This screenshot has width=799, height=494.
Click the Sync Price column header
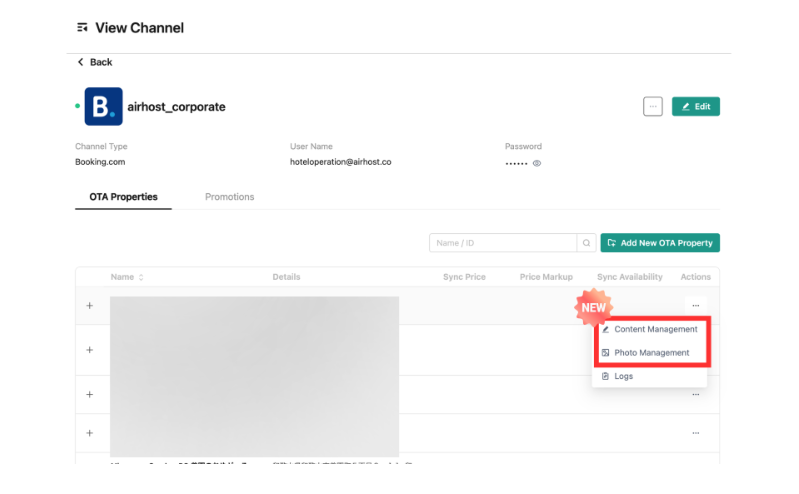click(x=464, y=277)
